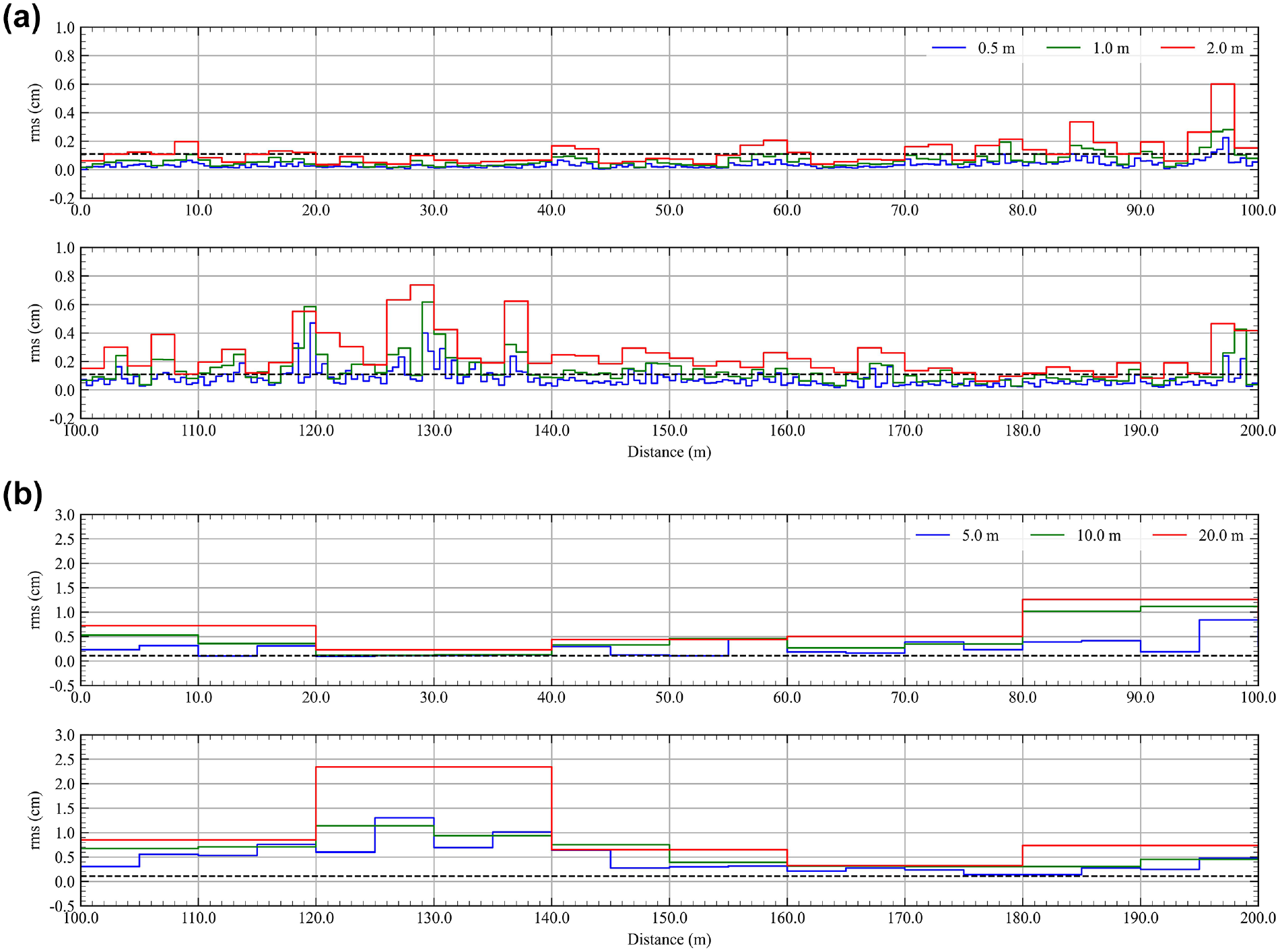Click the 200.0 tick label of bottom chart
Viewport: 1280px width, 952px height.
tap(1258, 918)
